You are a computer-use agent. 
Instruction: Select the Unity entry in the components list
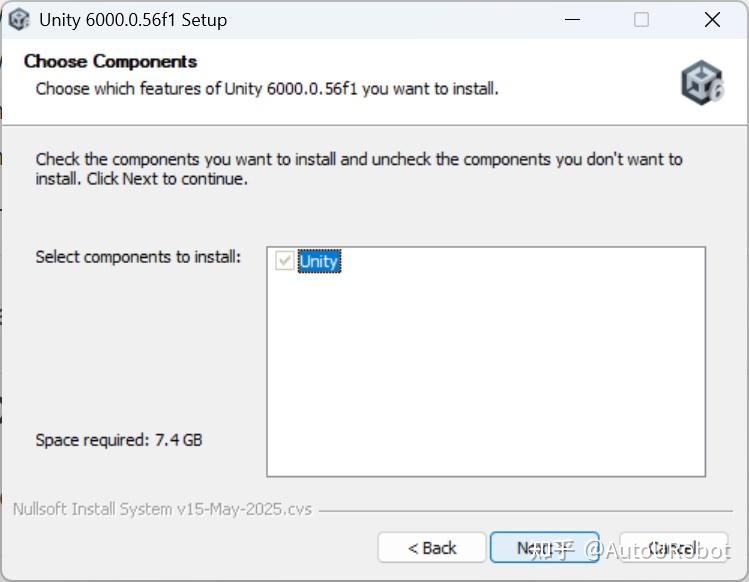click(x=319, y=261)
